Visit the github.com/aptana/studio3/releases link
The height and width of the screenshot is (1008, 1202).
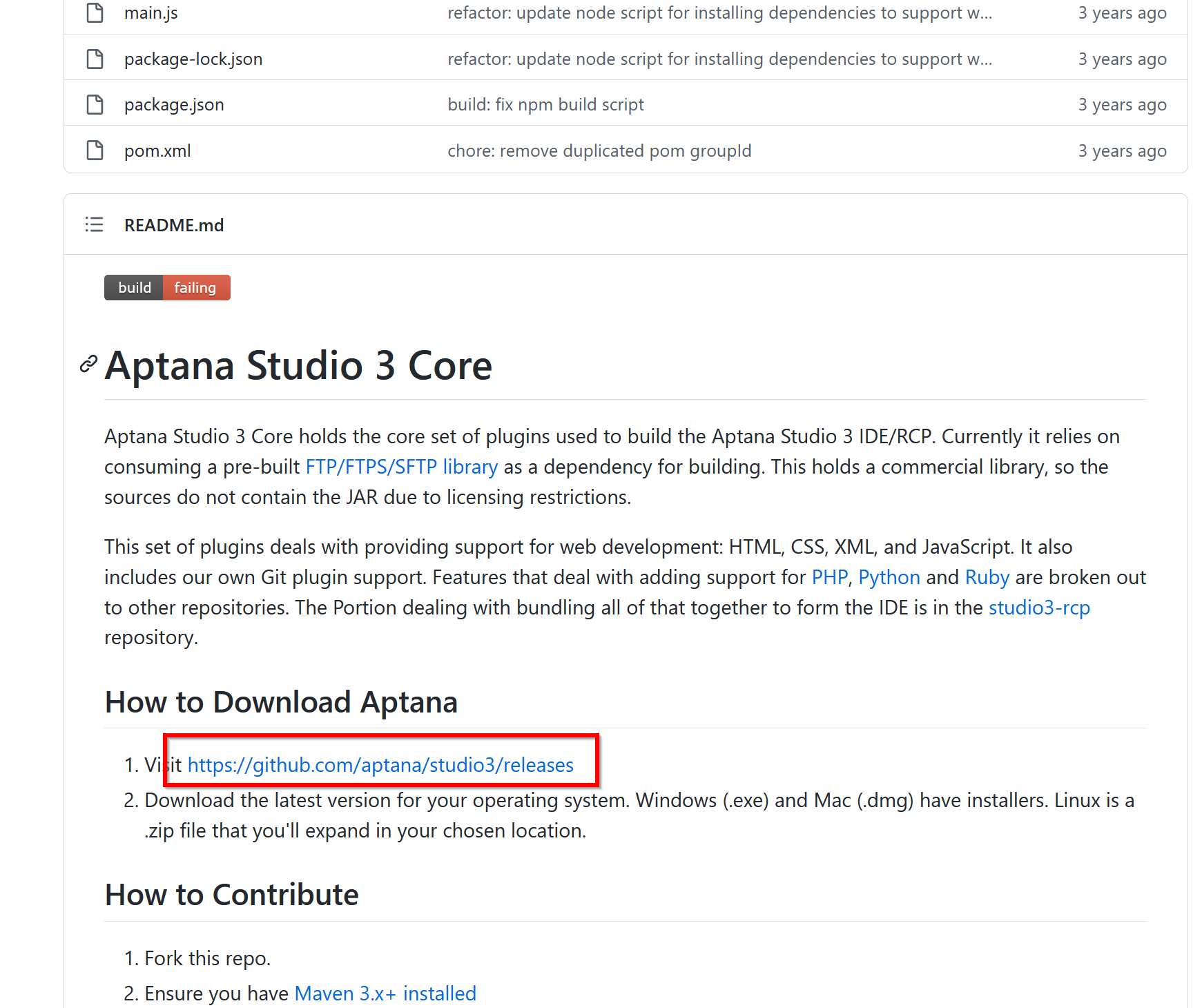coord(380,765)
